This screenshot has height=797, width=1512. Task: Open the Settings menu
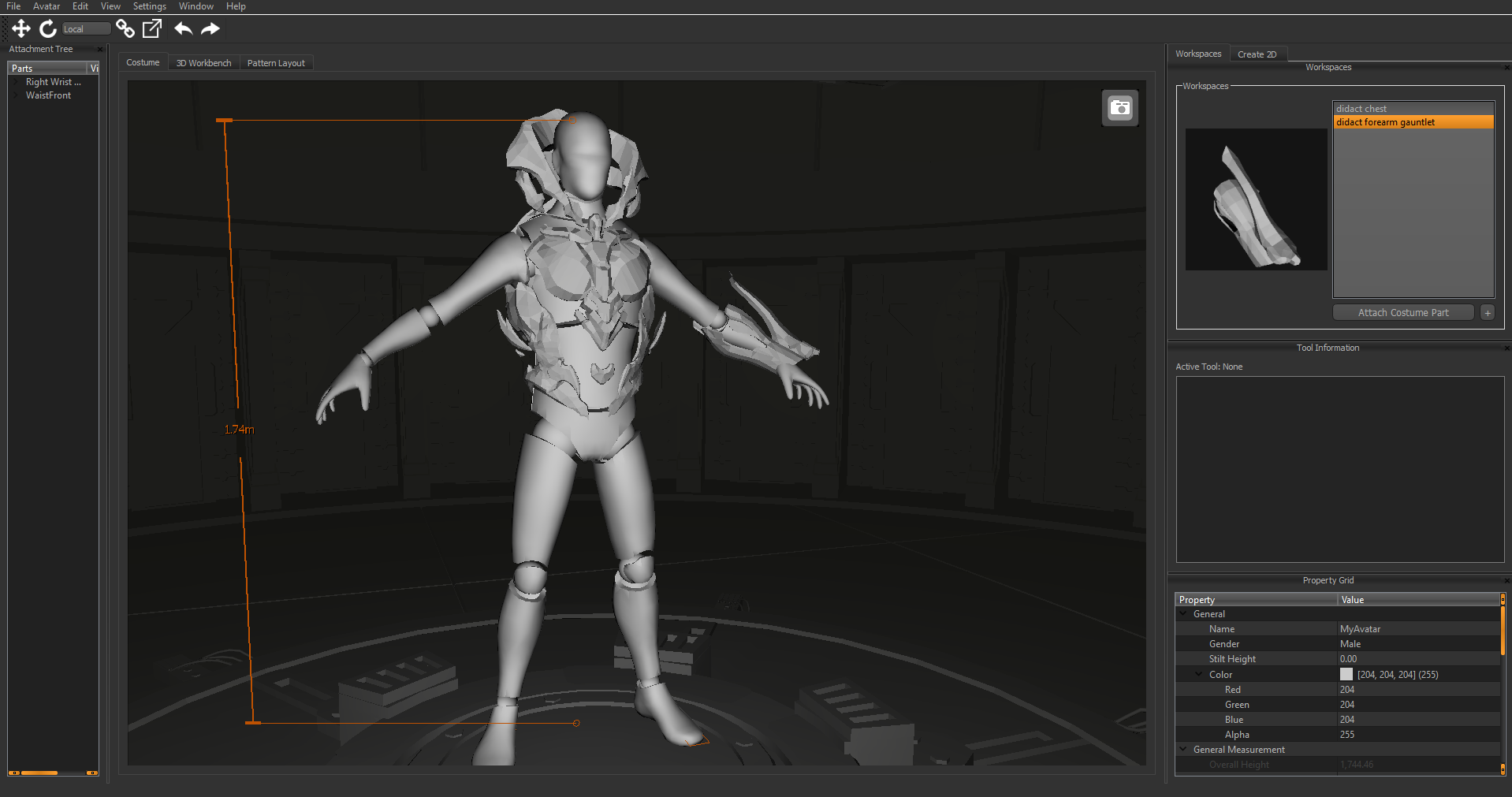point(150,6)
